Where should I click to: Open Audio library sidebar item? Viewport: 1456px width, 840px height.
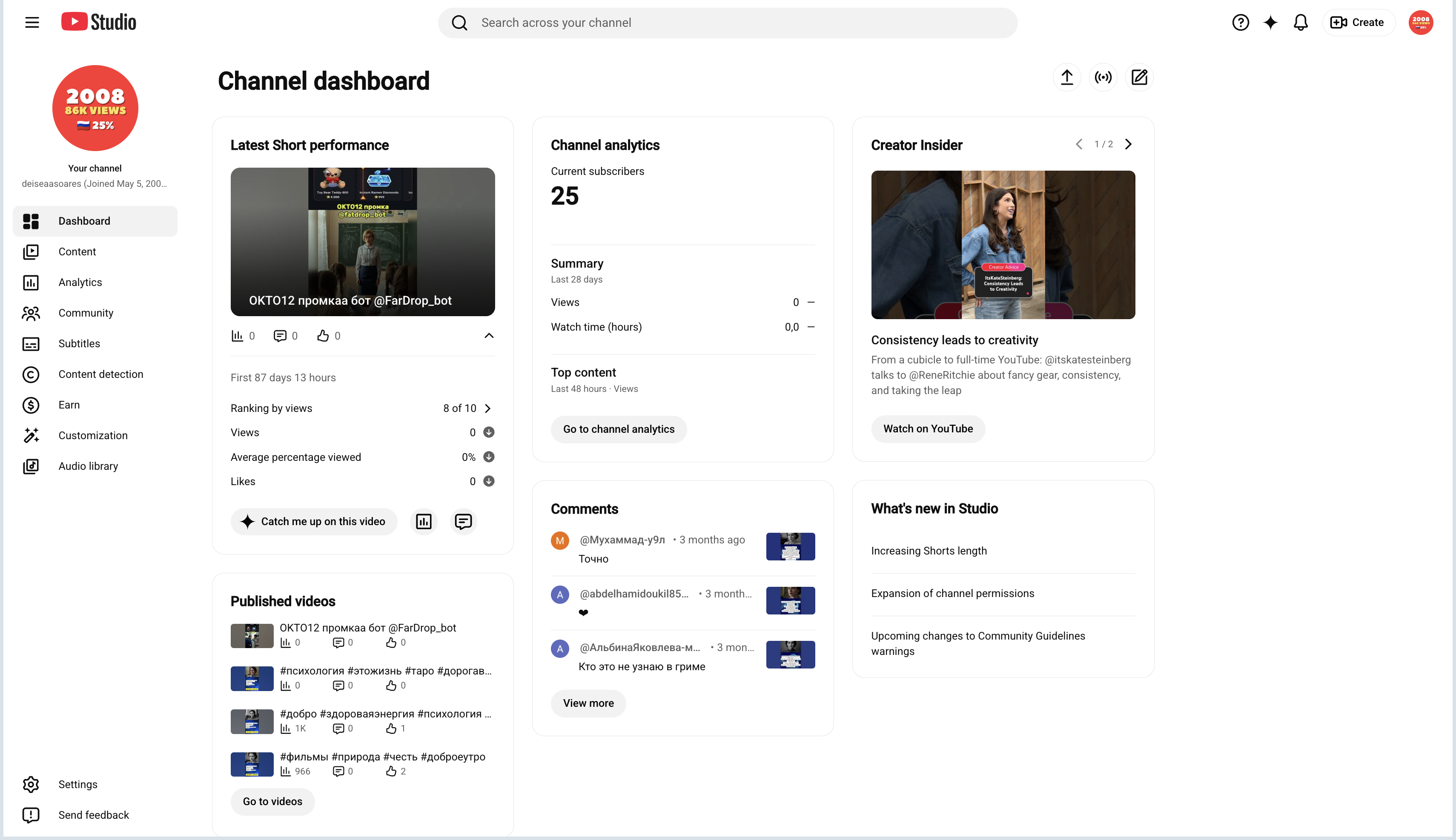tap(95, 466)
